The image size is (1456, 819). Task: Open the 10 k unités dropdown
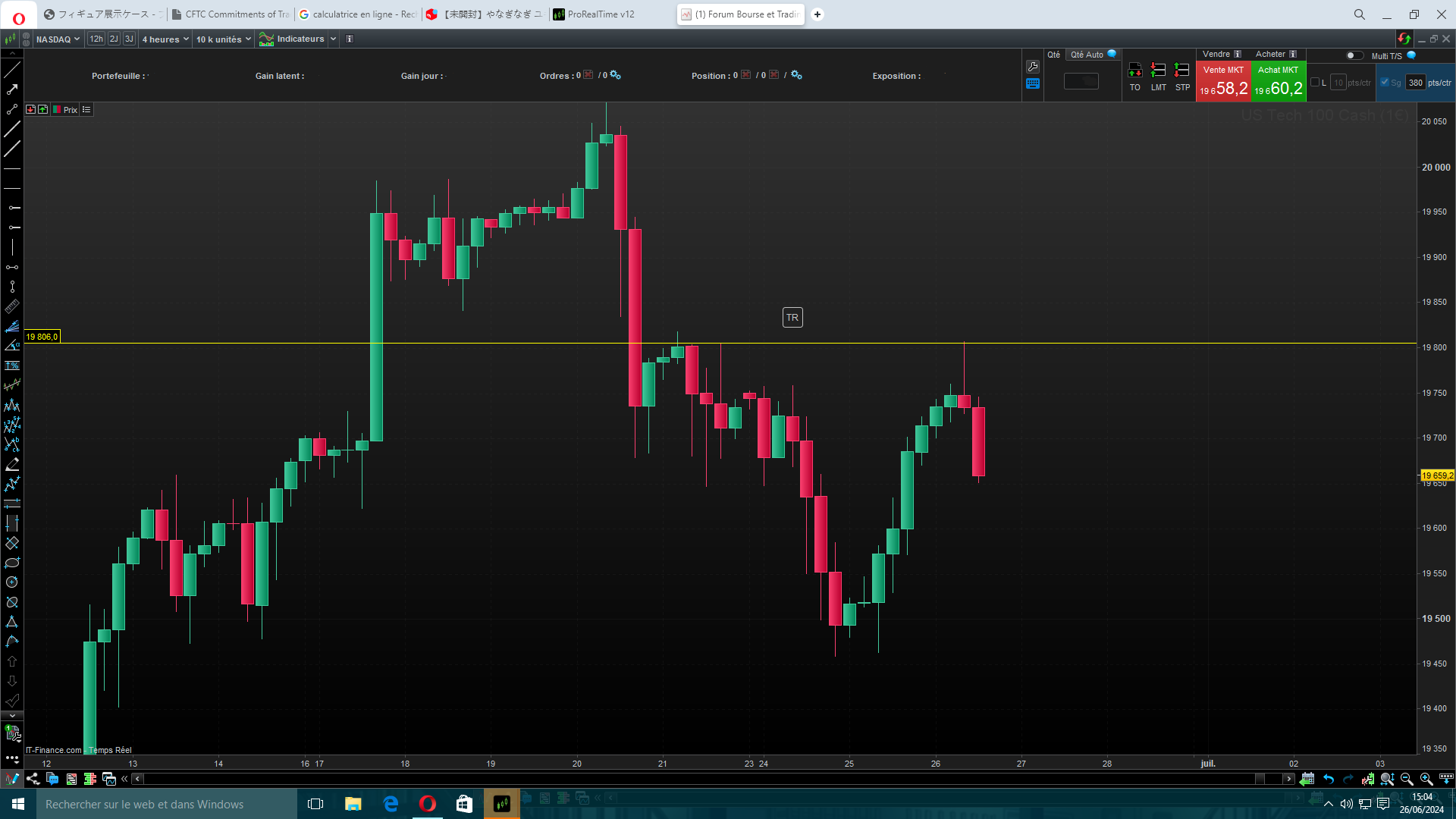point(223,39)
